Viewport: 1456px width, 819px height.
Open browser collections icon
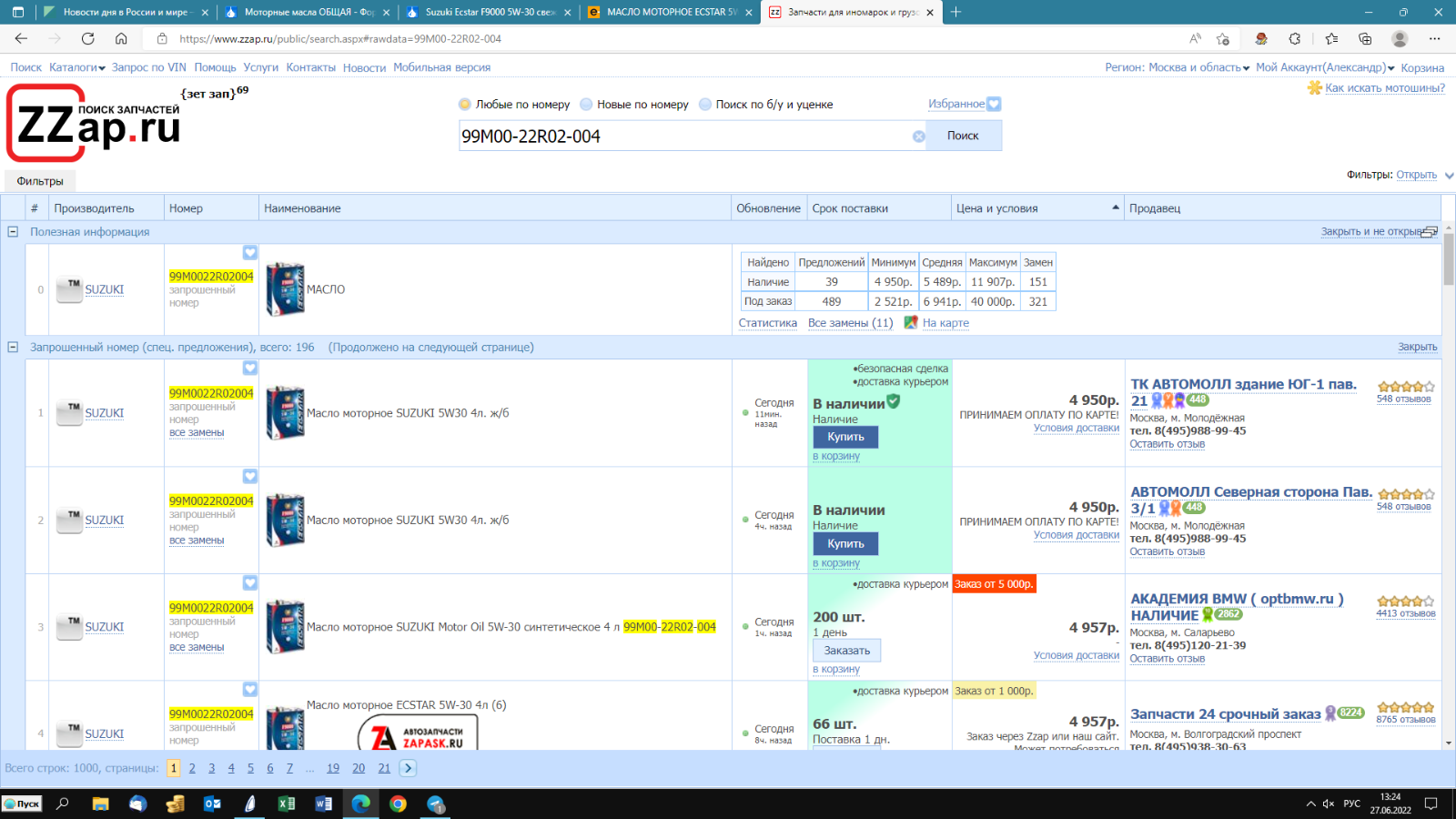point(1365,38)
